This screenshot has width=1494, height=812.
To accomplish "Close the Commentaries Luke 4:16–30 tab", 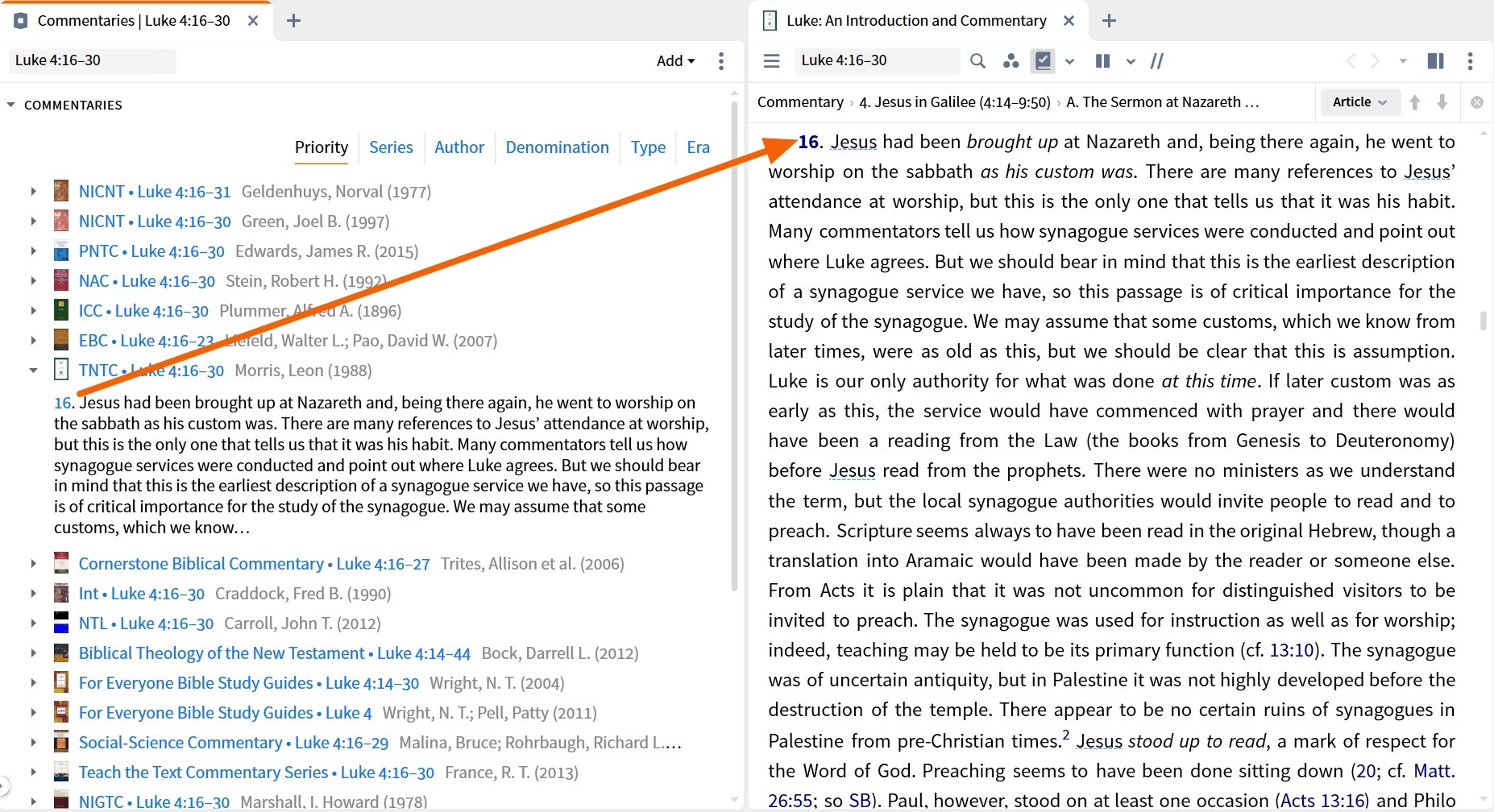I will (253, 21).
